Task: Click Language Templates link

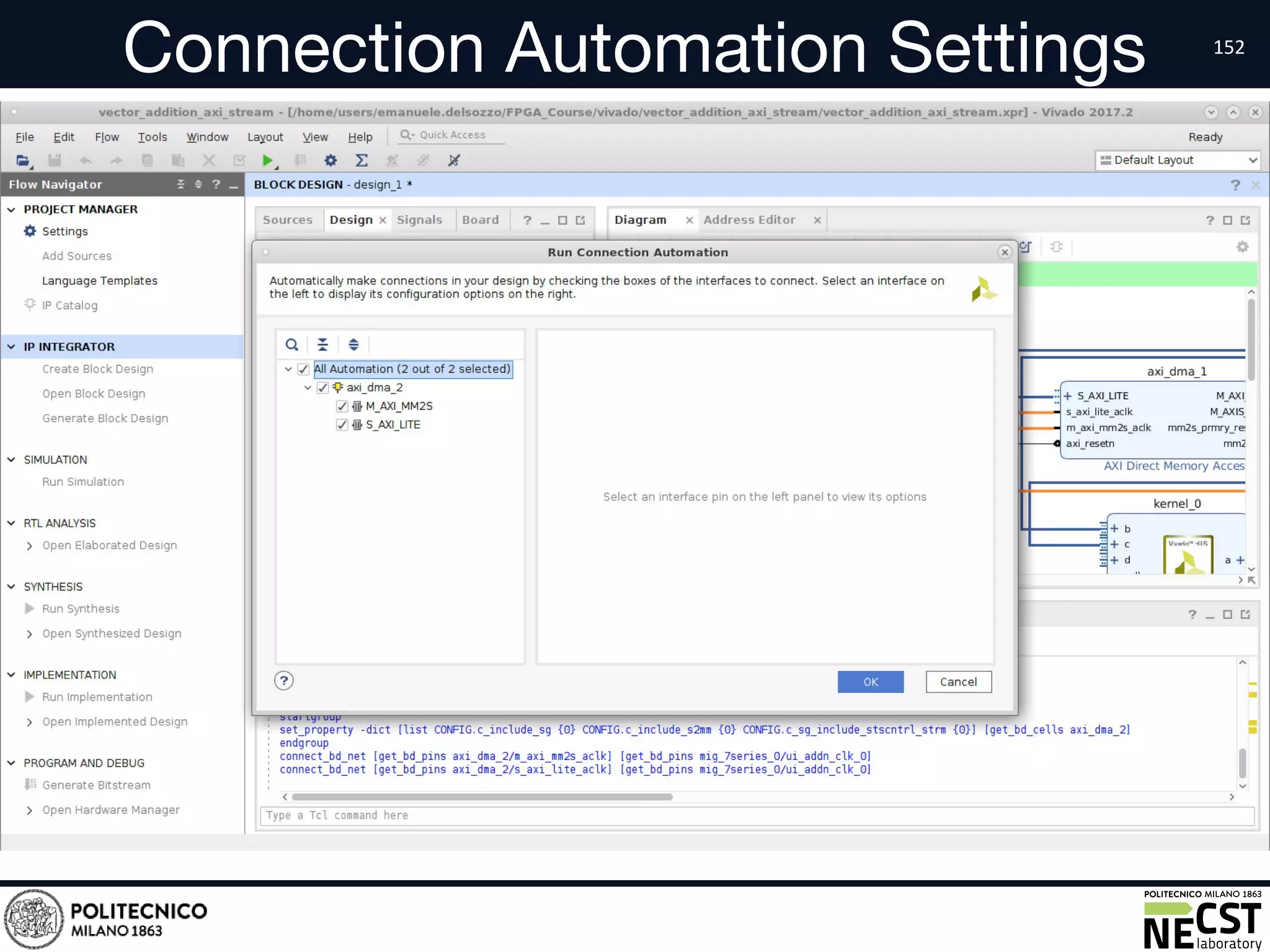Action: pyautogui.click(x=100, y=281)
